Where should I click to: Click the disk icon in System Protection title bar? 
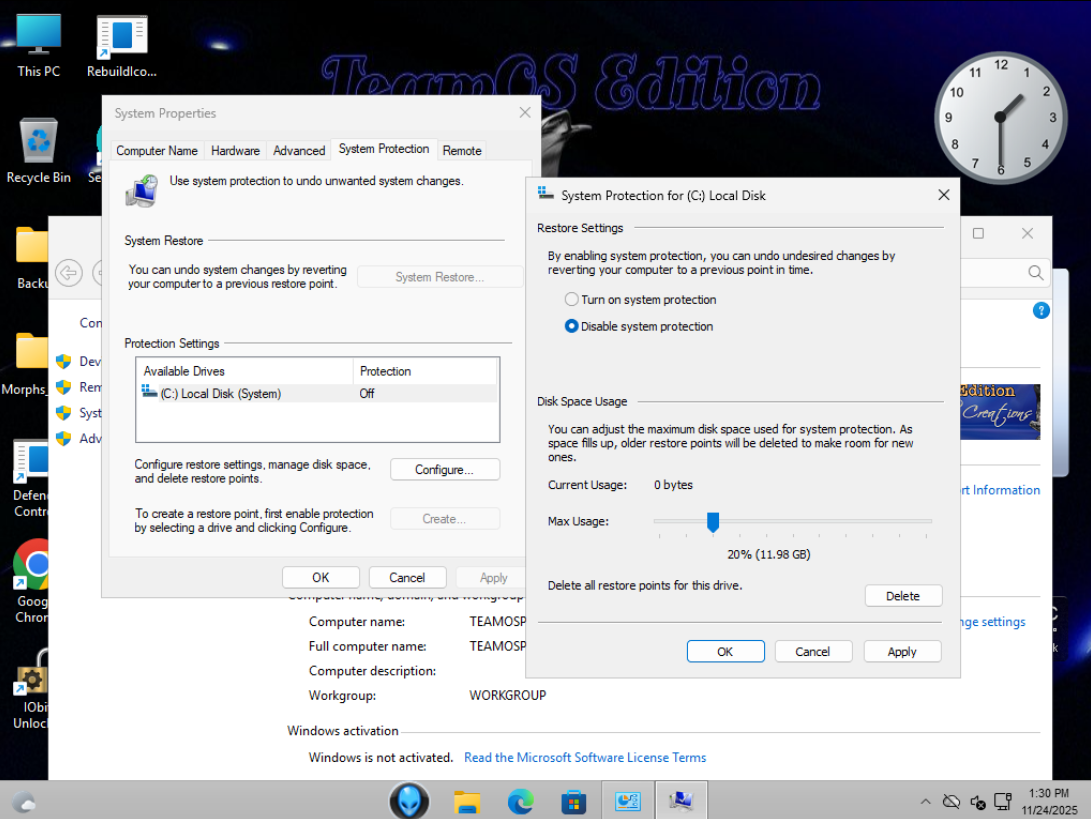coord(546,194)
